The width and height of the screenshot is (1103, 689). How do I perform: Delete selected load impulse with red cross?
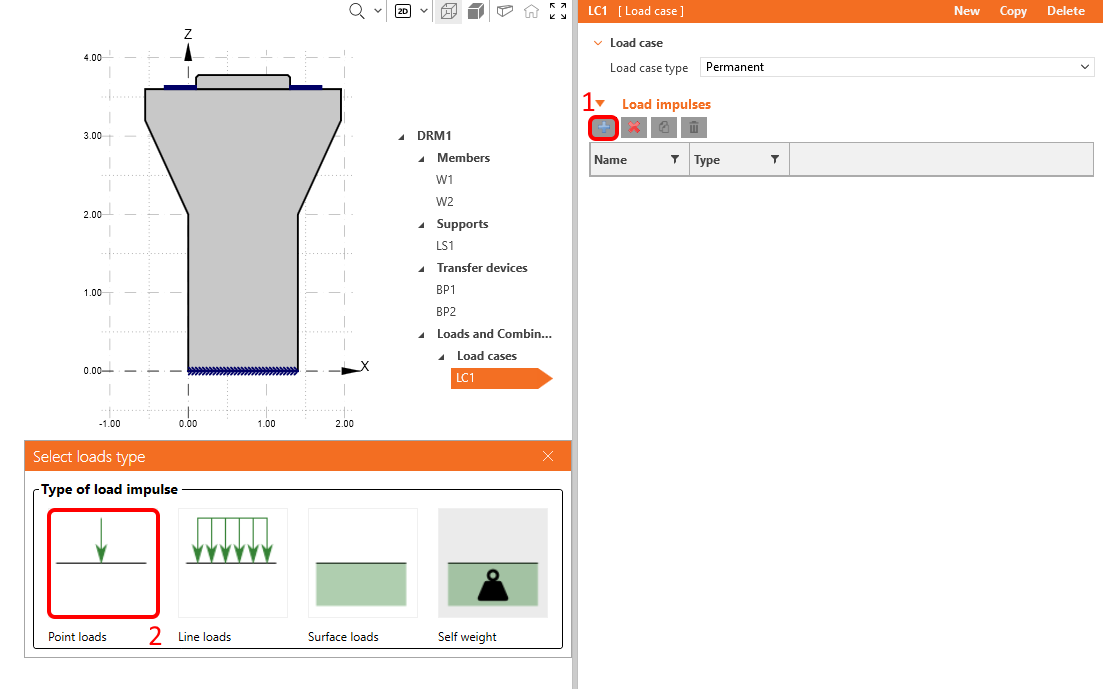tap(633, 127)
